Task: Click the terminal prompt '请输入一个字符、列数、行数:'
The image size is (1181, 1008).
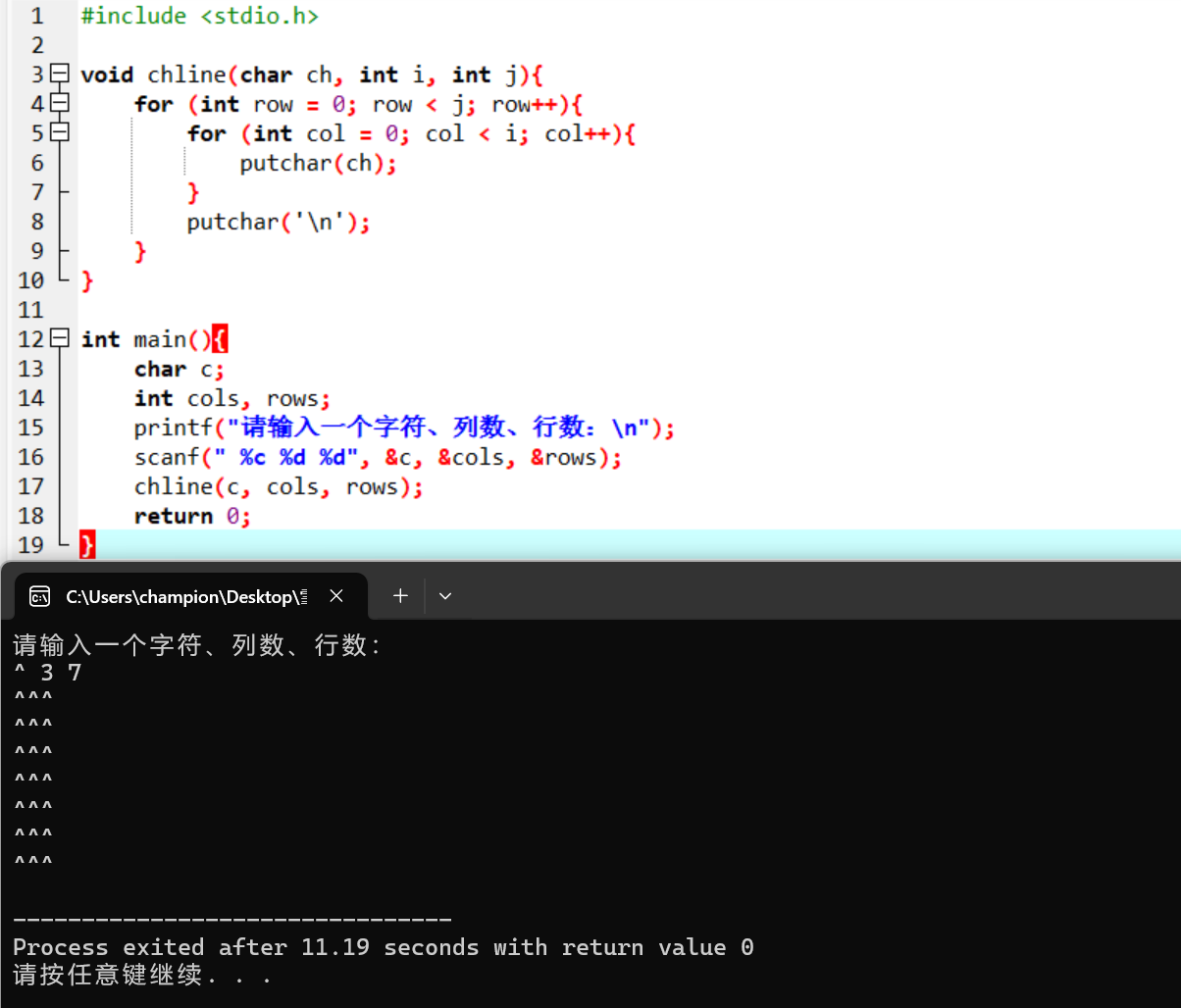Action: (197, 645)
